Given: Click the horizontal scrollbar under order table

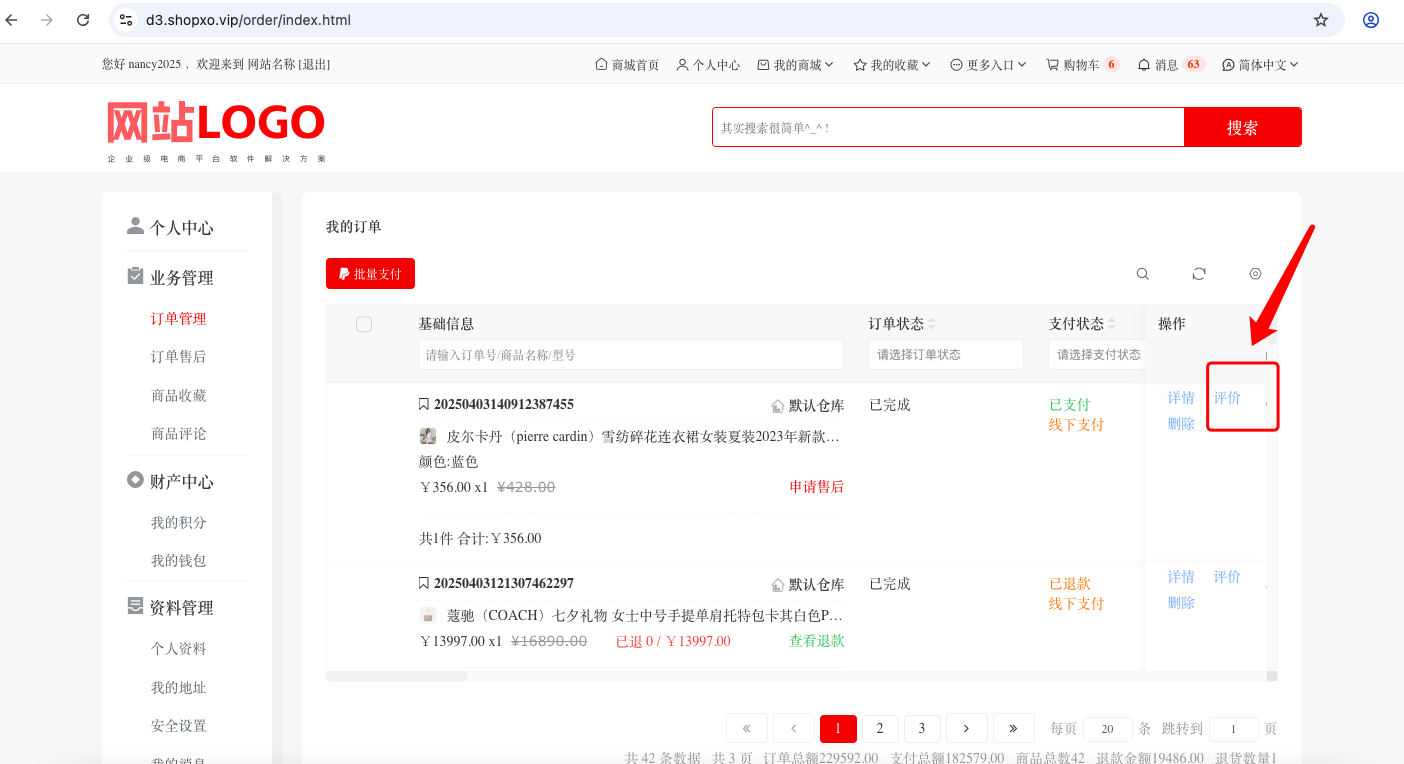Looking at the screenshot, I should click(398, 676).
